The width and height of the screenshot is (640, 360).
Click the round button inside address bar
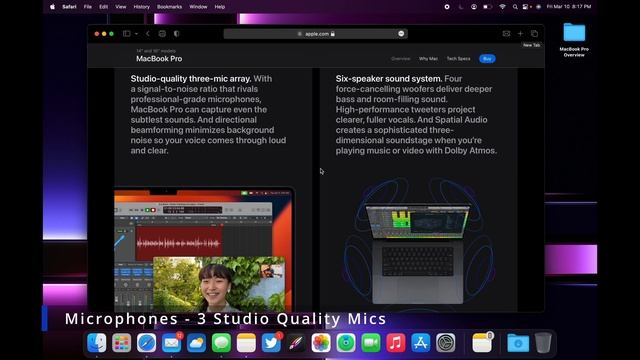[401, 34]
